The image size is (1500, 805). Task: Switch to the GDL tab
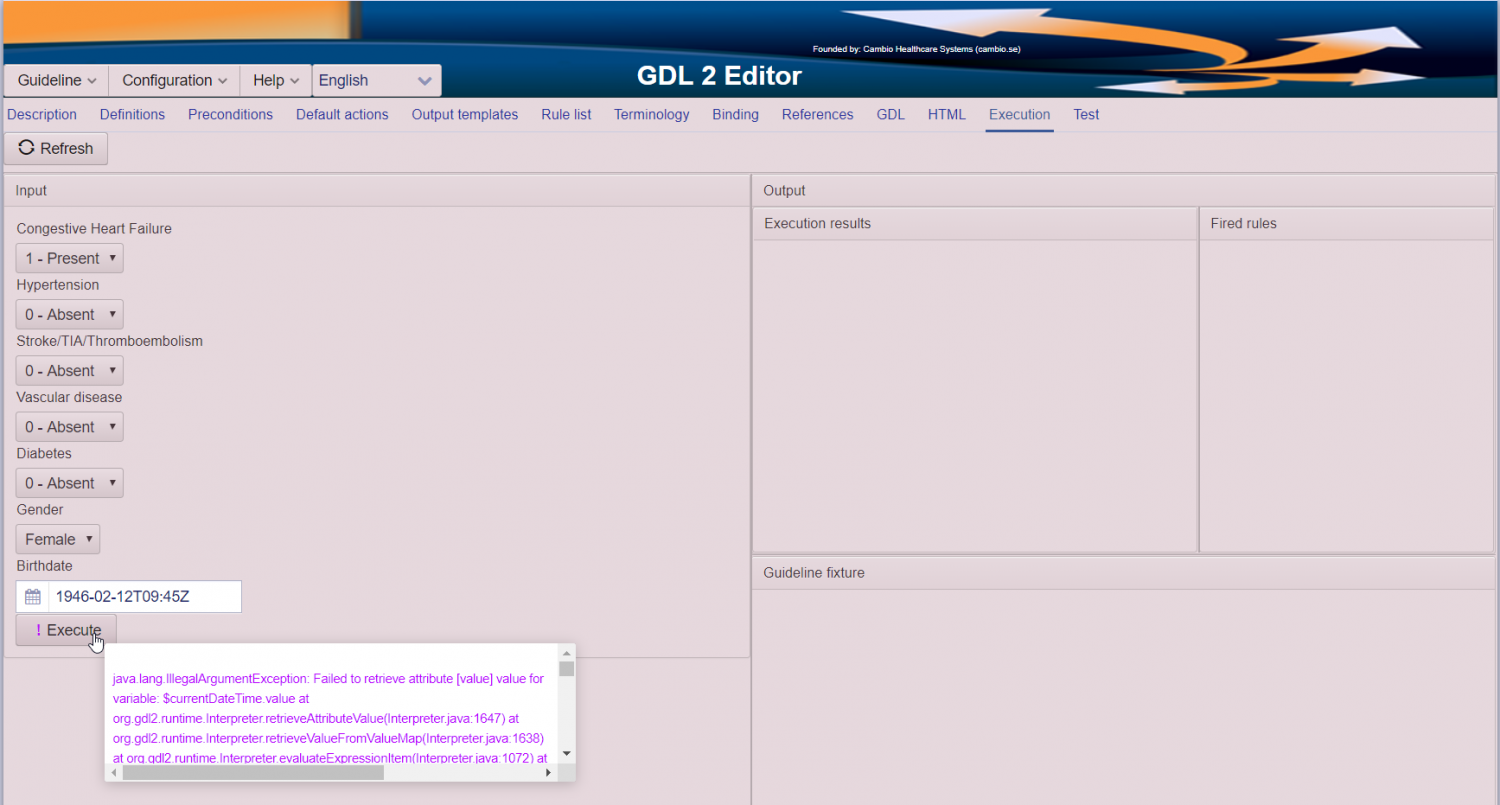891,114
